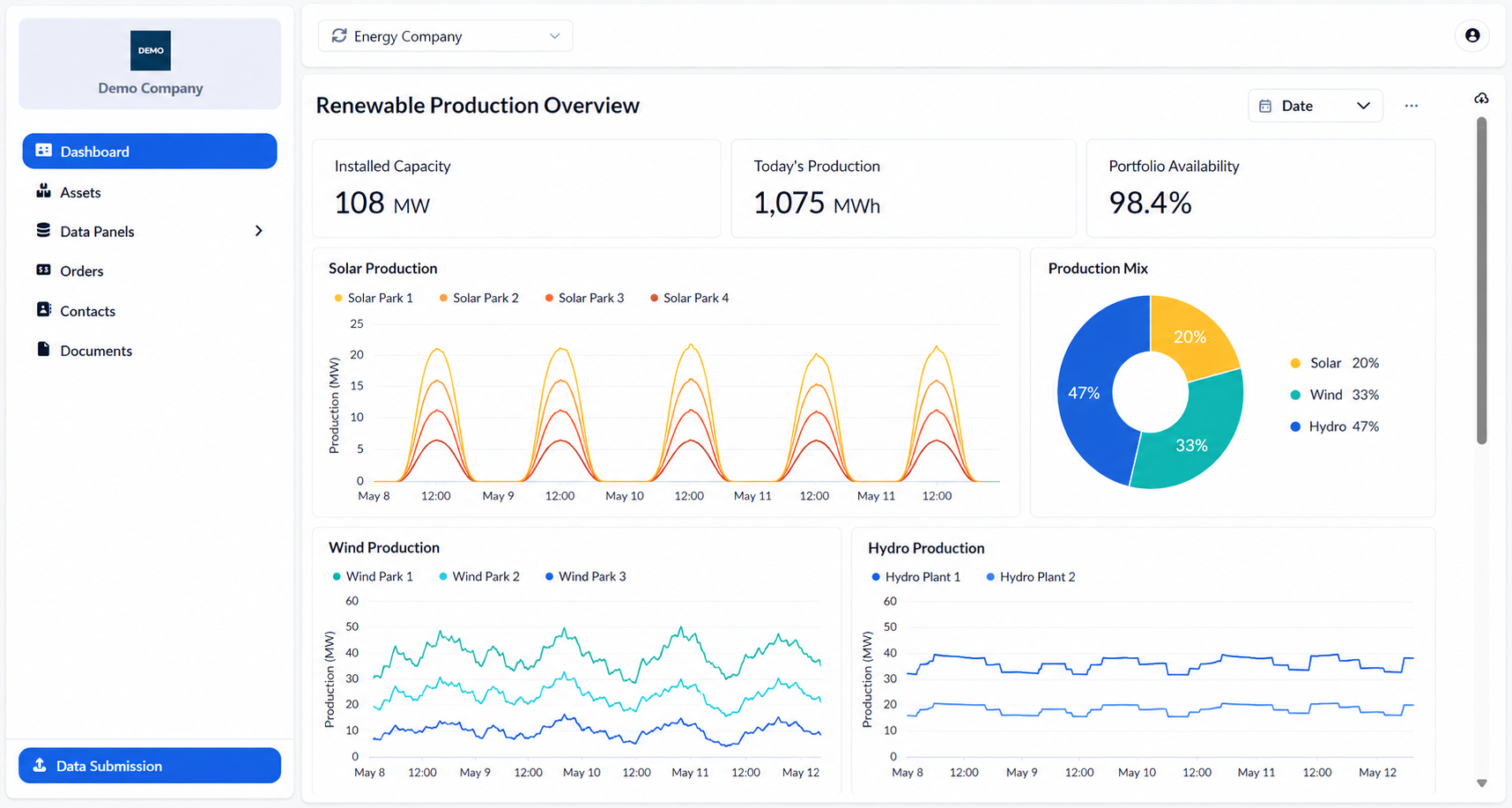Toggle Wind Park 2 legend series
This screenshot has height=808, width=1512.
click(x=479, y=576)
